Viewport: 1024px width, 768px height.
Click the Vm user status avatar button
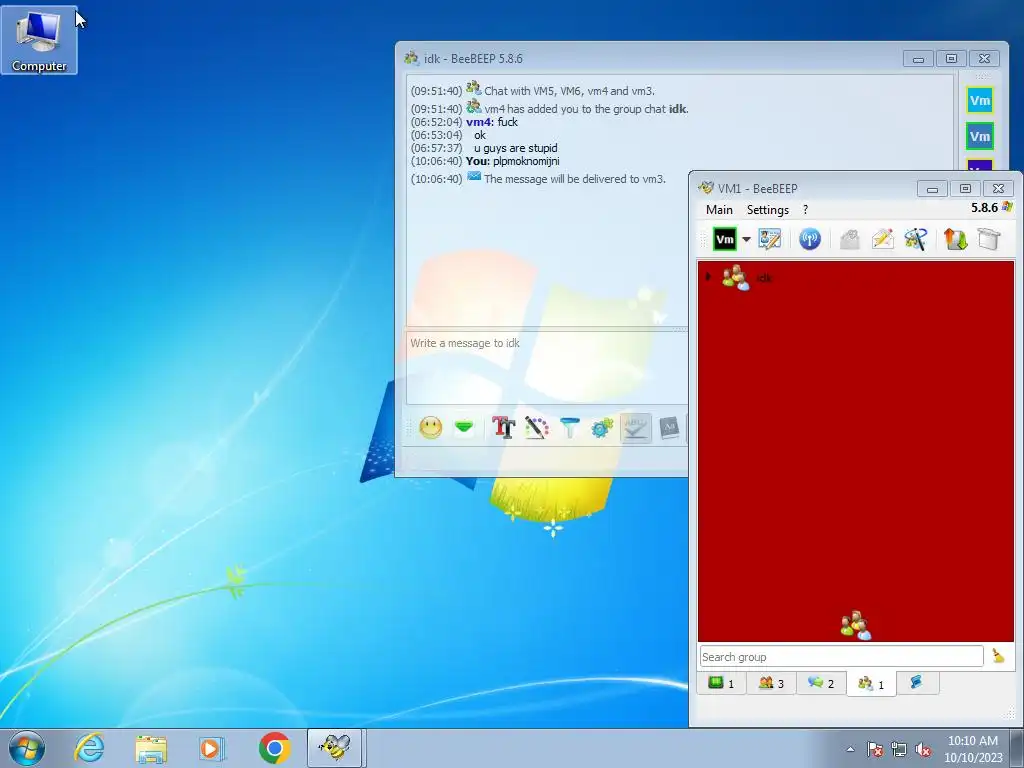[724, 240]
